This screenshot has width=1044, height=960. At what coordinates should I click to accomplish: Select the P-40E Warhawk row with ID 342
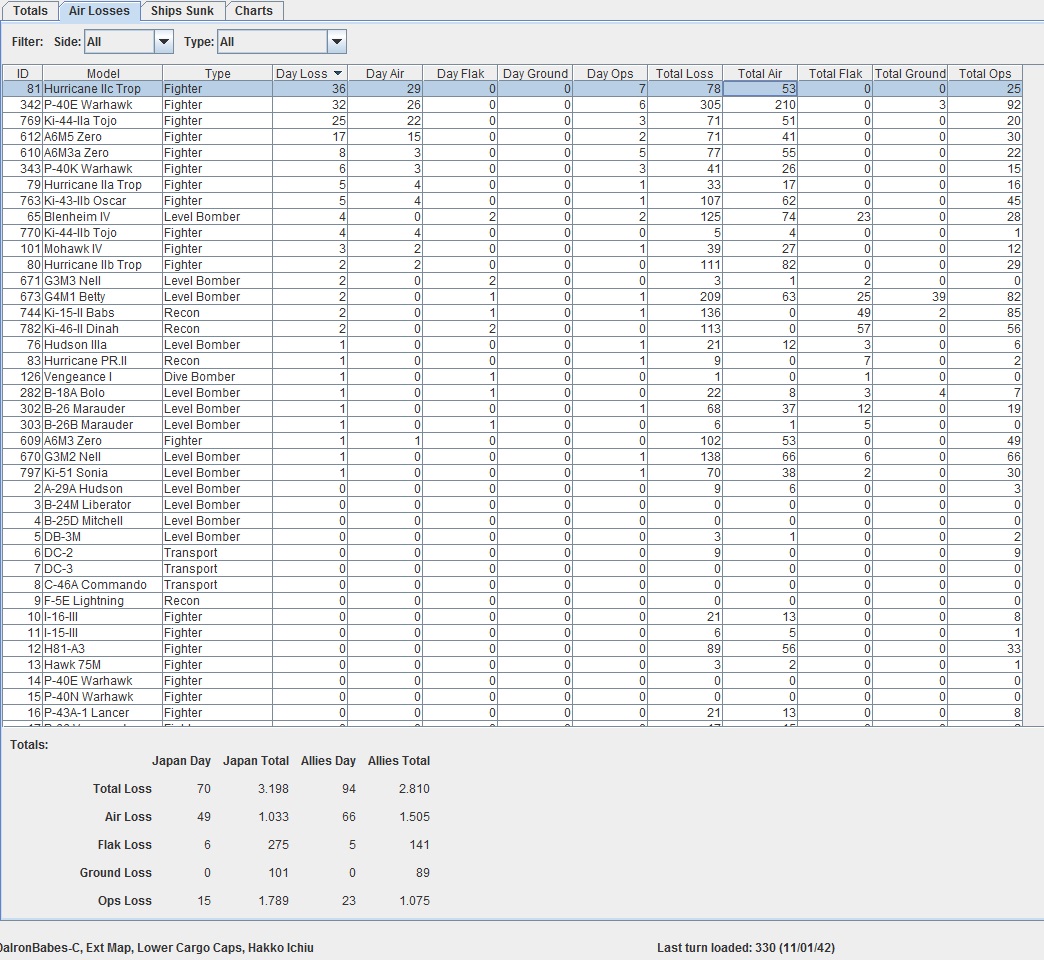click(513, 105)
